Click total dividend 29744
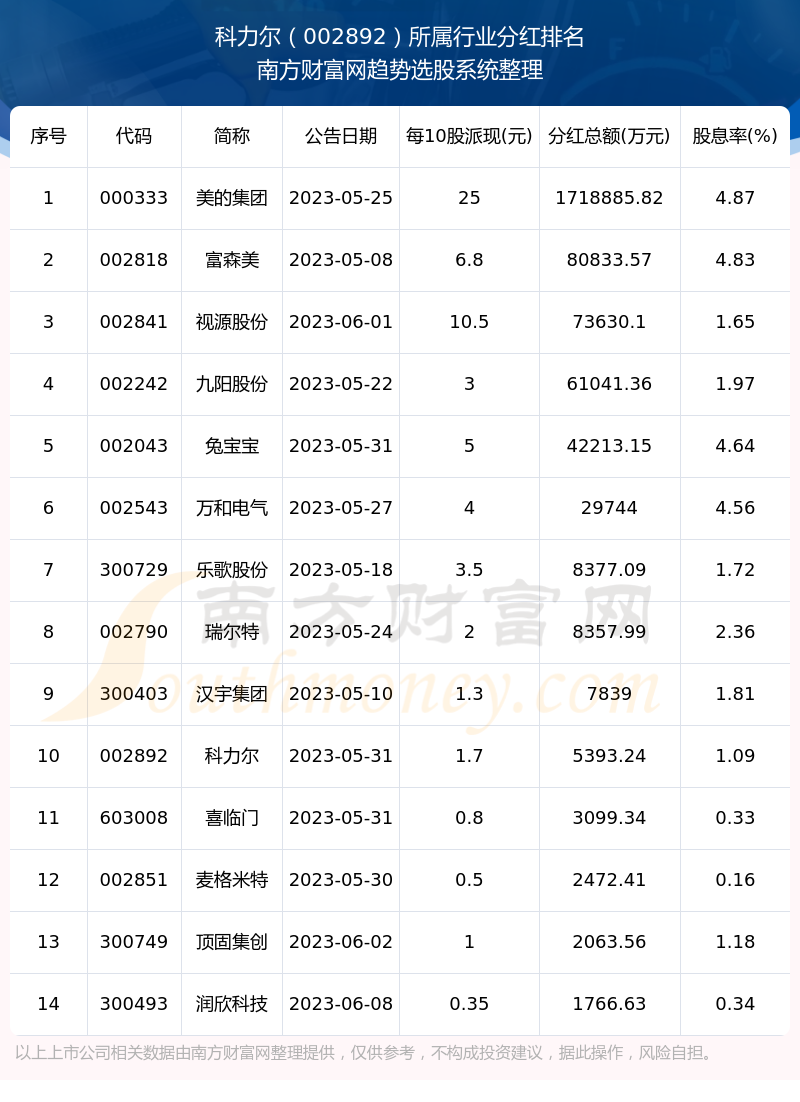The width and height of the screenshot is (800, 1102). click(609, 507)
